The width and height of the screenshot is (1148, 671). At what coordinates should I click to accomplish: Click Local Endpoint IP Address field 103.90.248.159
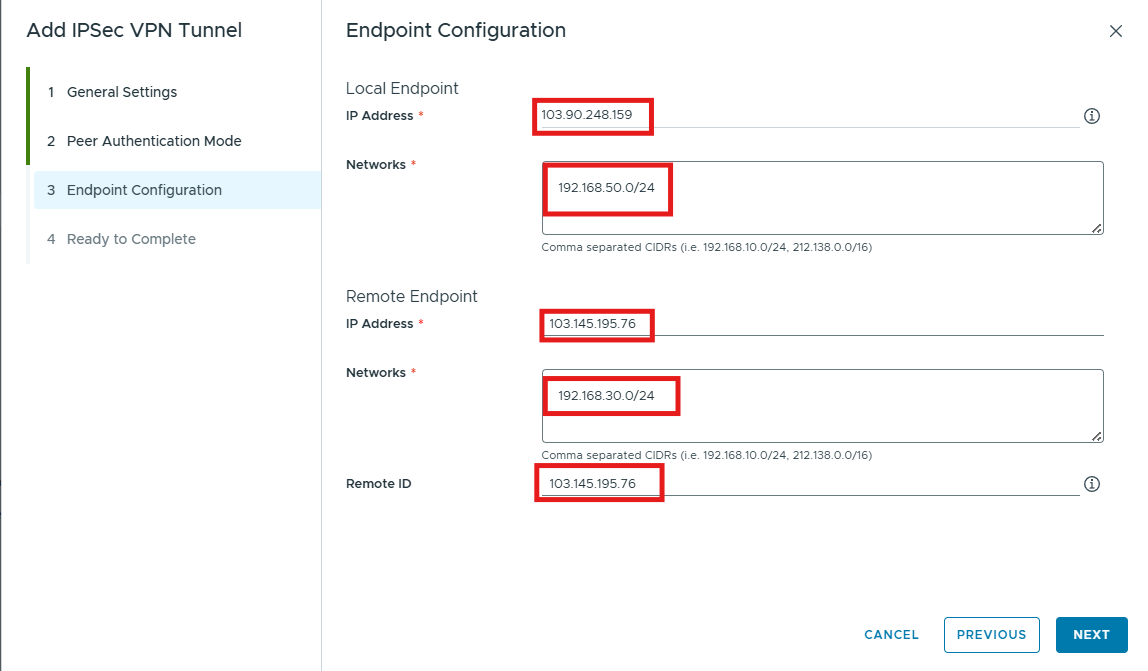[x=810, y=115]
